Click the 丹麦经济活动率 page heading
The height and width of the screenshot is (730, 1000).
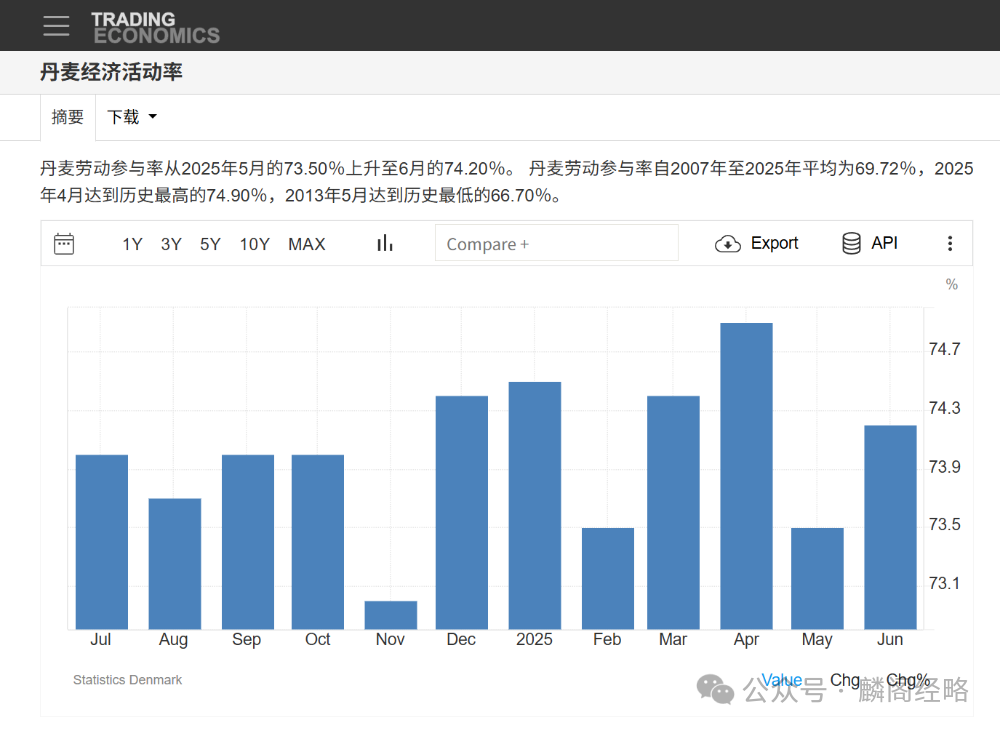[111, 72]
